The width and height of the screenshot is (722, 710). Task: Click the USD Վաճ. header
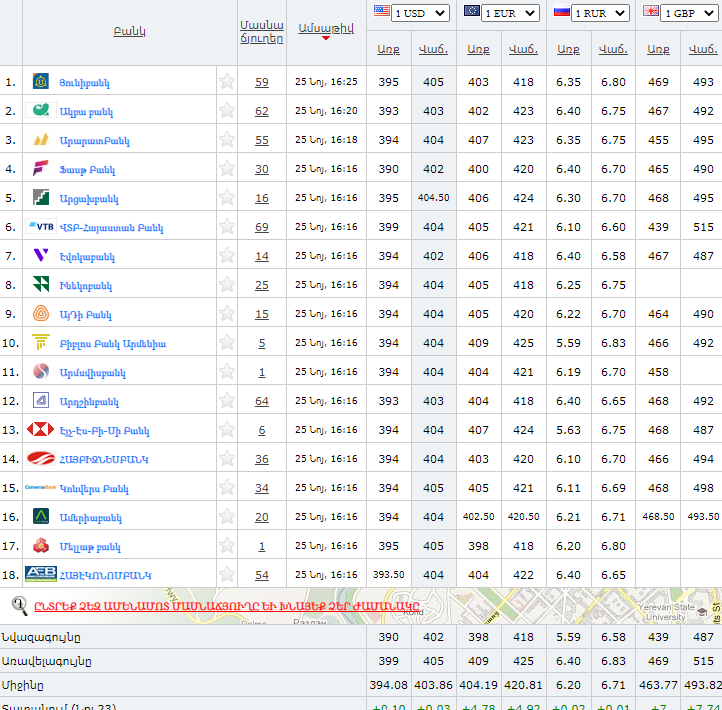tap(433, 49)
